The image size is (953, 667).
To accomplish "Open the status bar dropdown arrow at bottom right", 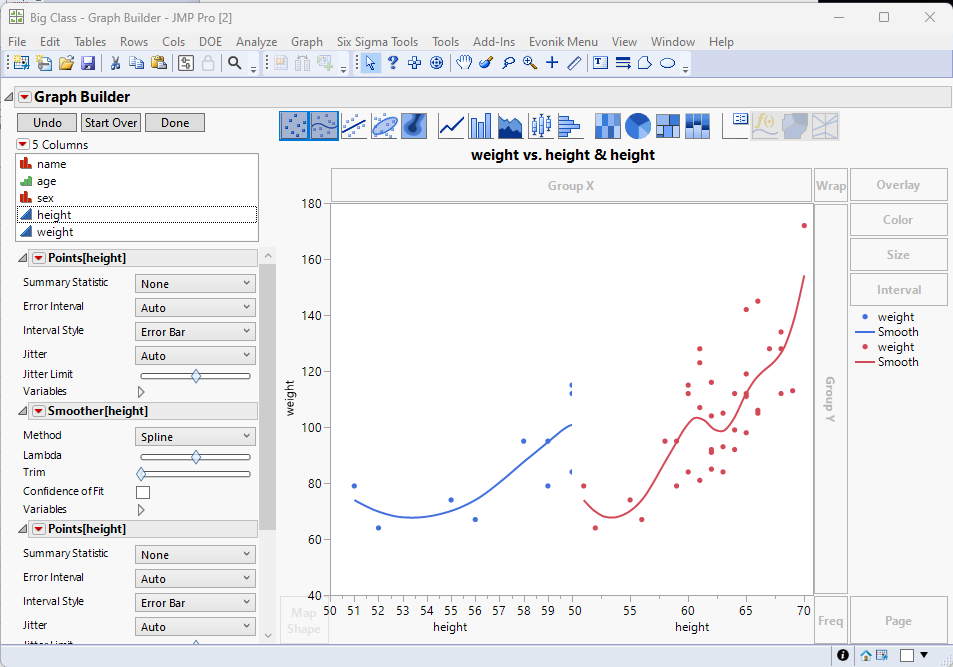I will click(924, 655).
